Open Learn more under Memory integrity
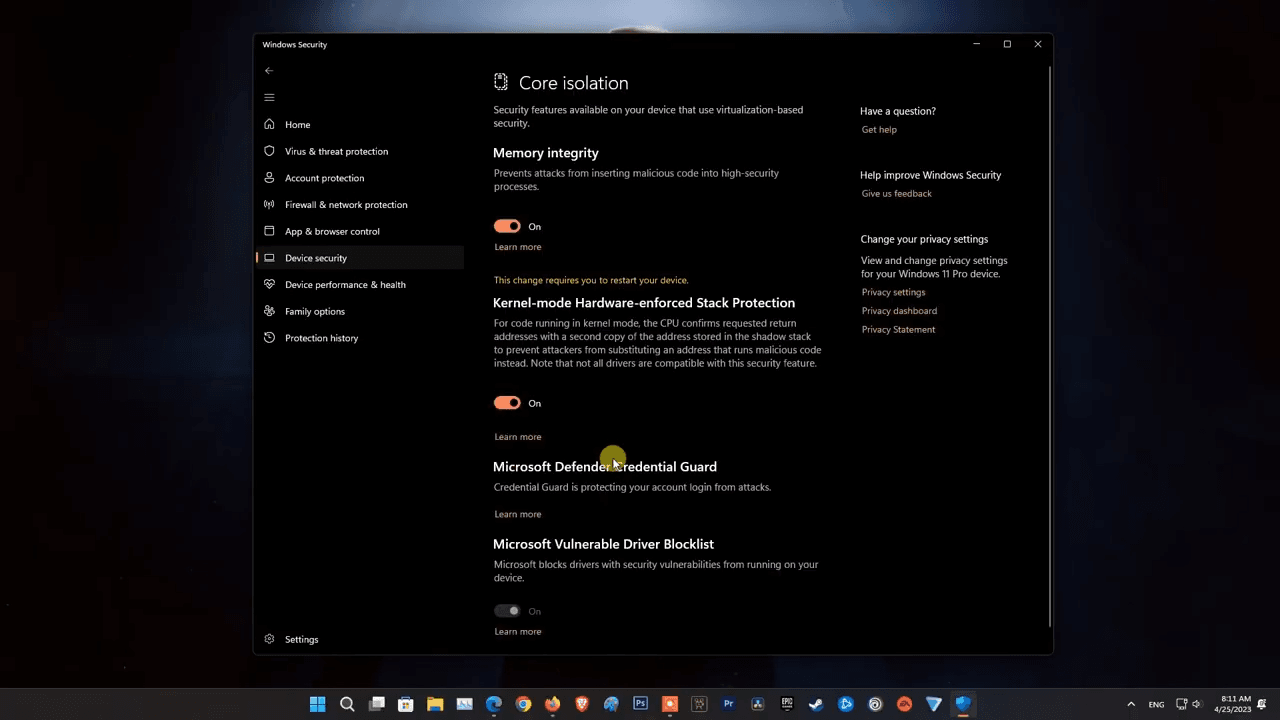The image size is (1280, 720). point(517,247)
